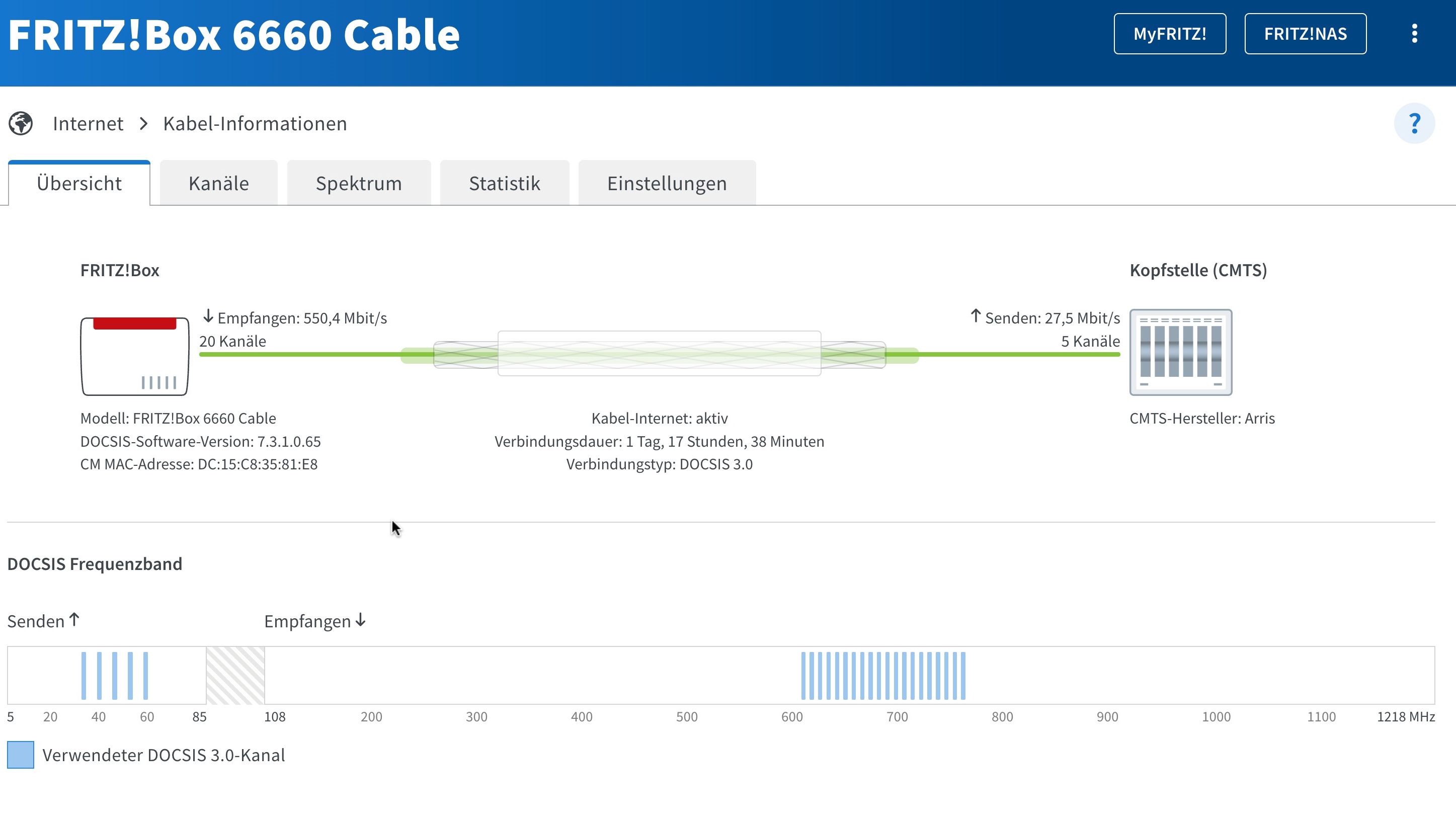Image resolution: width=1456 pixels, height=821 pixels.
Task: Click the FRITZ!Box router illustration
Action: pos(134,356)
